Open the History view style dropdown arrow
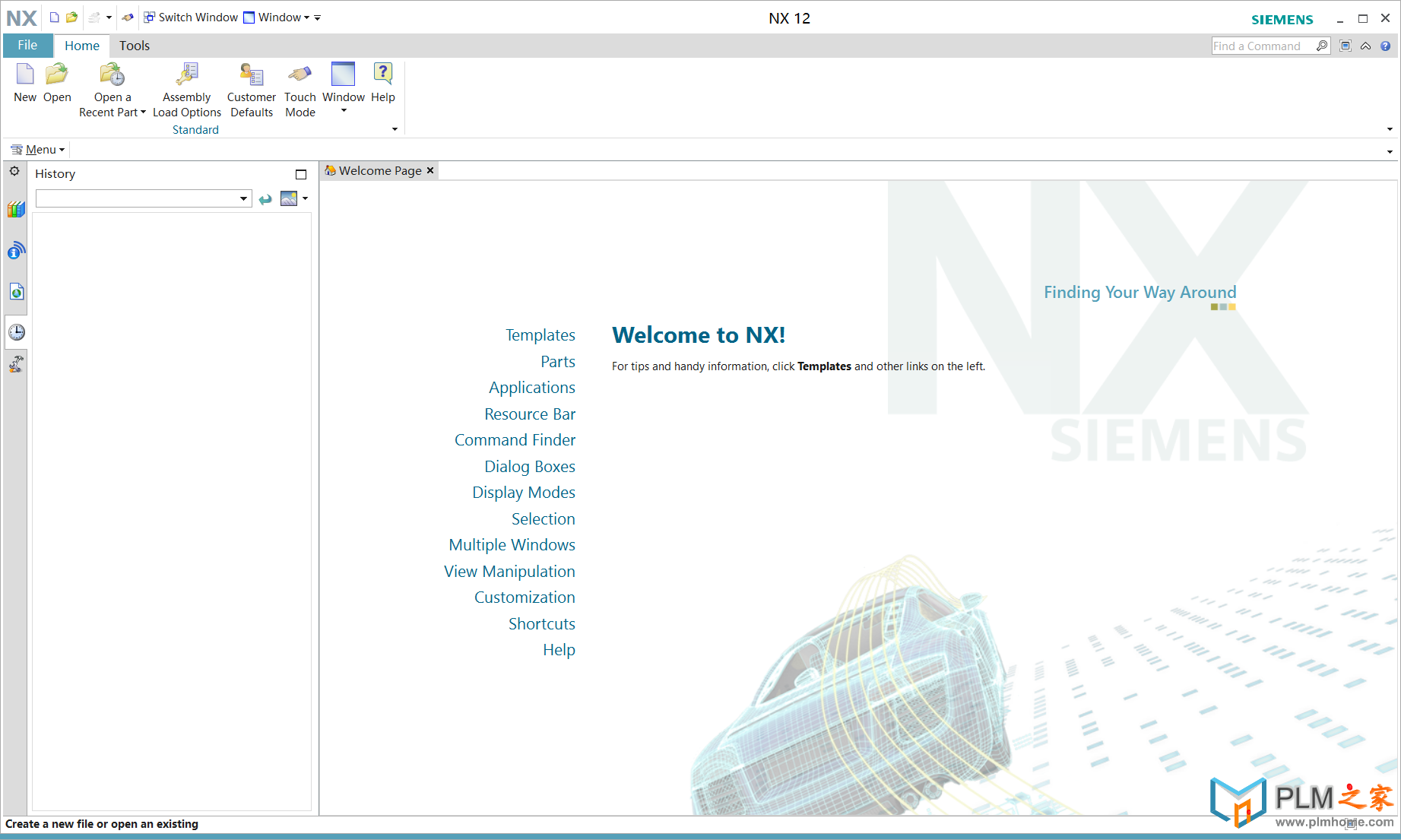 305,198
